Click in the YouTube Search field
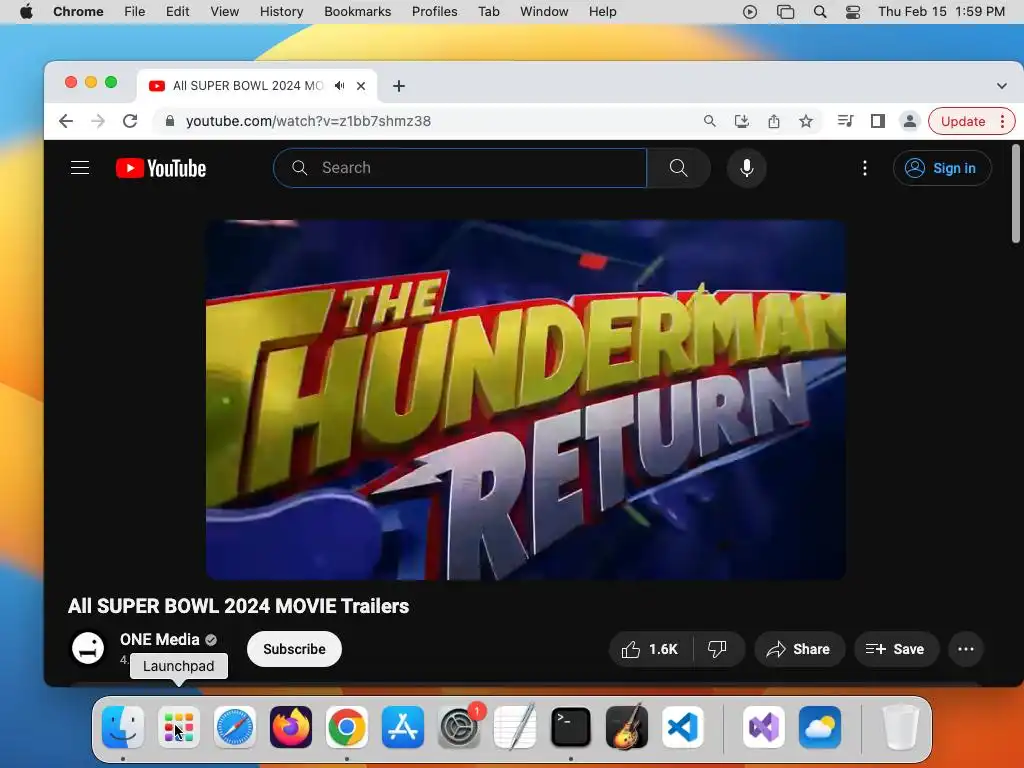This screenshot has height=768, width=1024. [460, 168]
